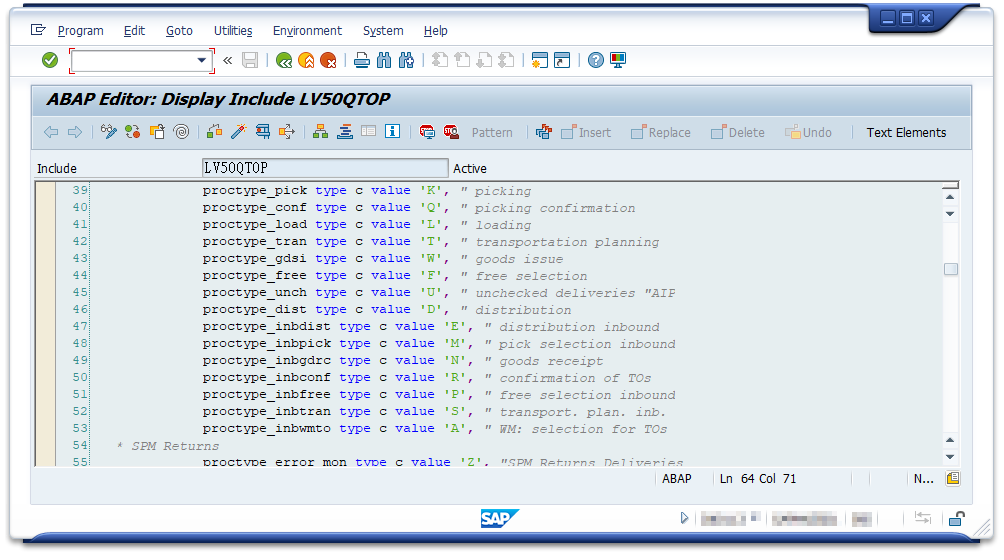Open the Goto menu
The height and width of the screenshot is (560, 1004).
point(179,31)
